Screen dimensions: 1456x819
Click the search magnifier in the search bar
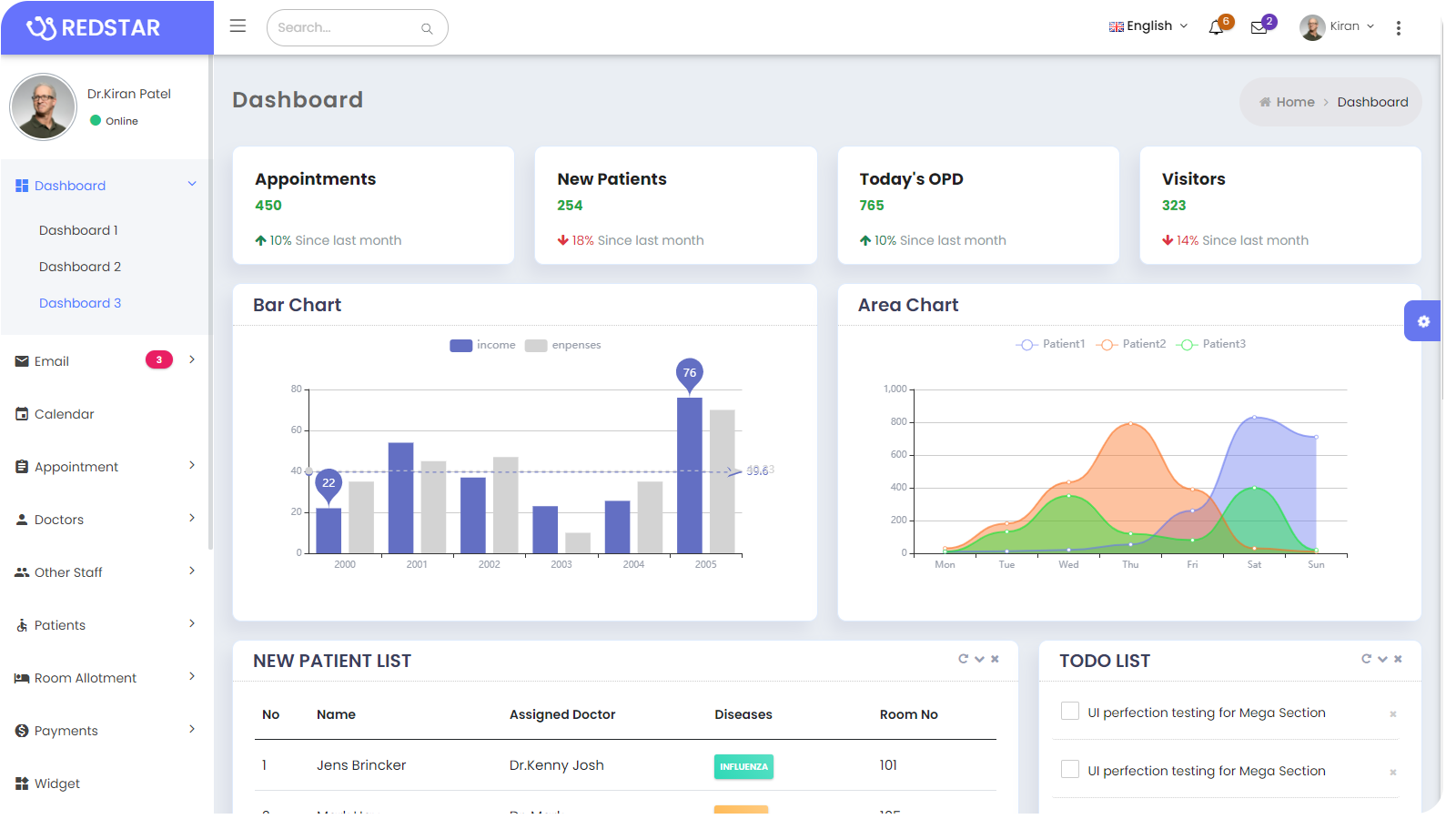click(x=426, y=28)
